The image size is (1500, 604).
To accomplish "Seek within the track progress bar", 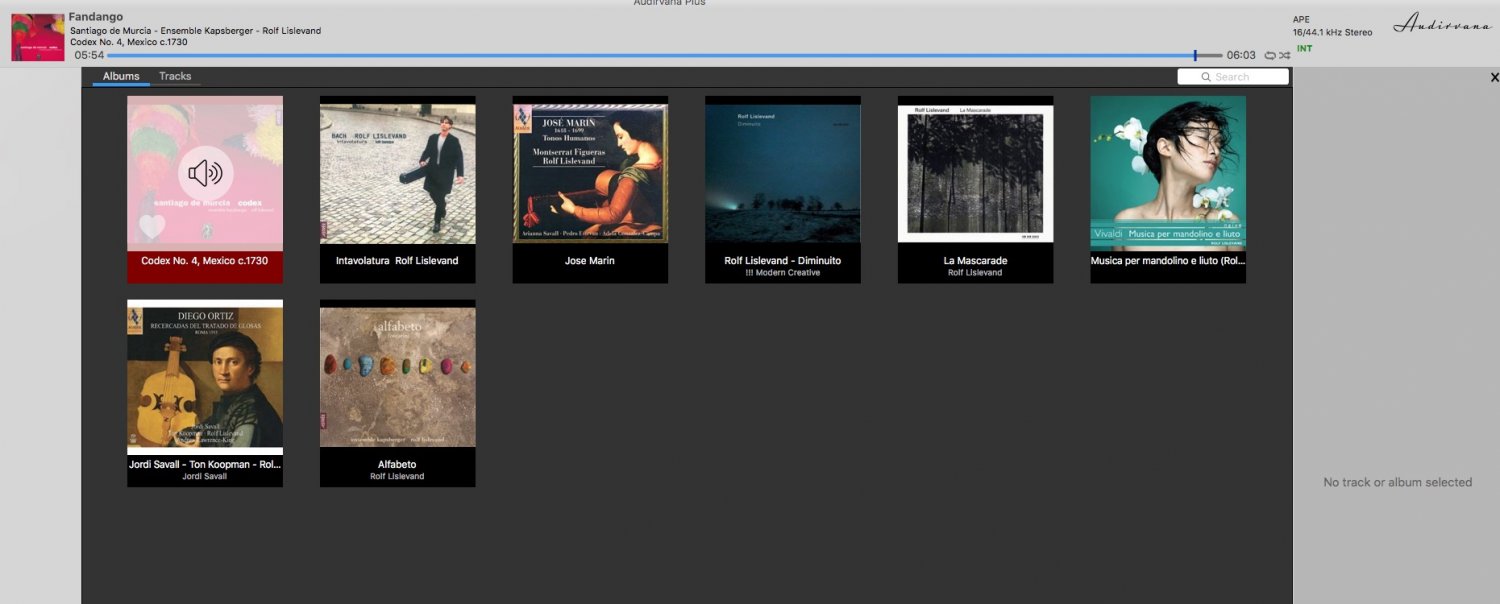I will pos(664,55).
